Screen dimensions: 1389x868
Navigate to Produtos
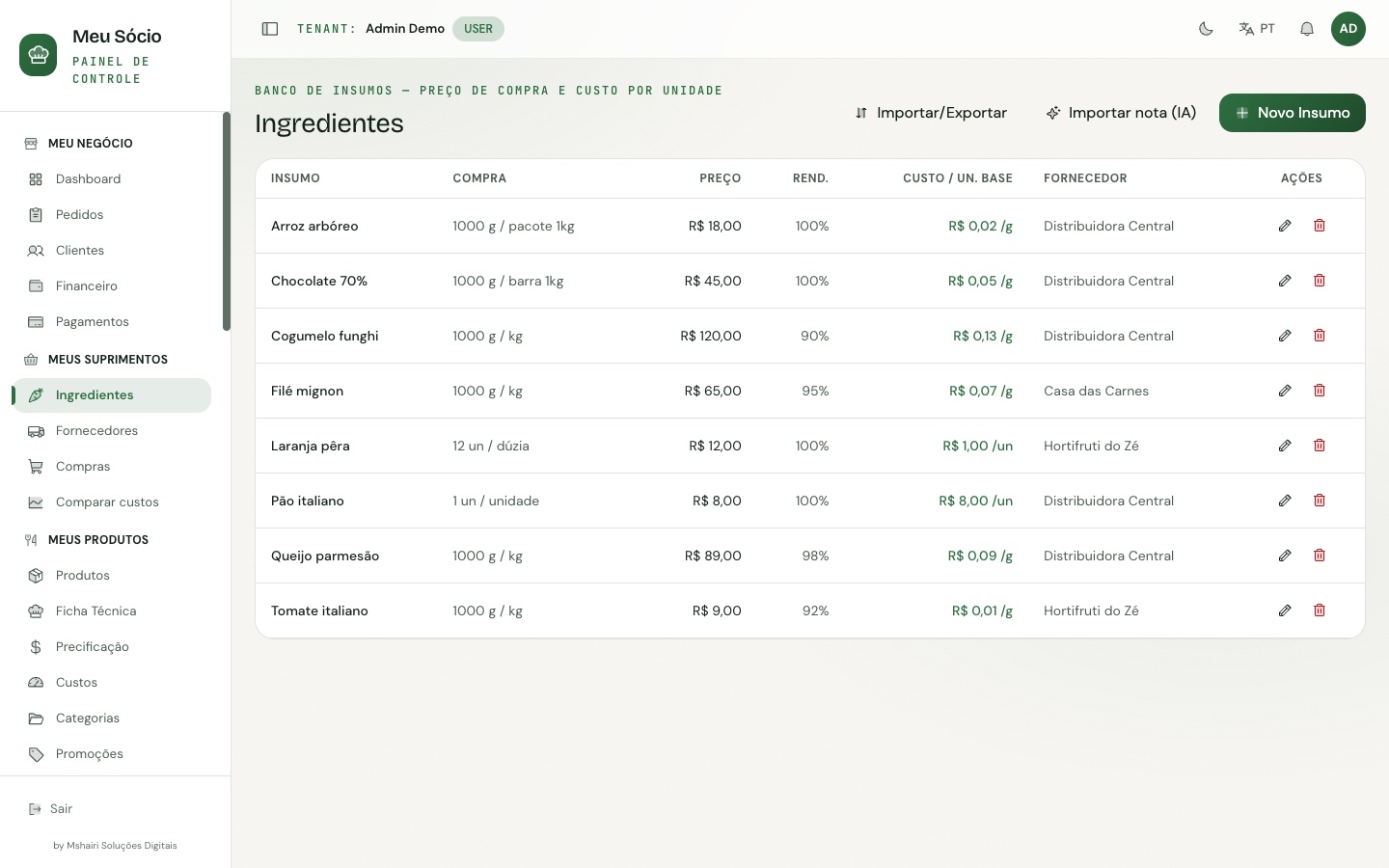pyautogui.click(x=112, y=576)
